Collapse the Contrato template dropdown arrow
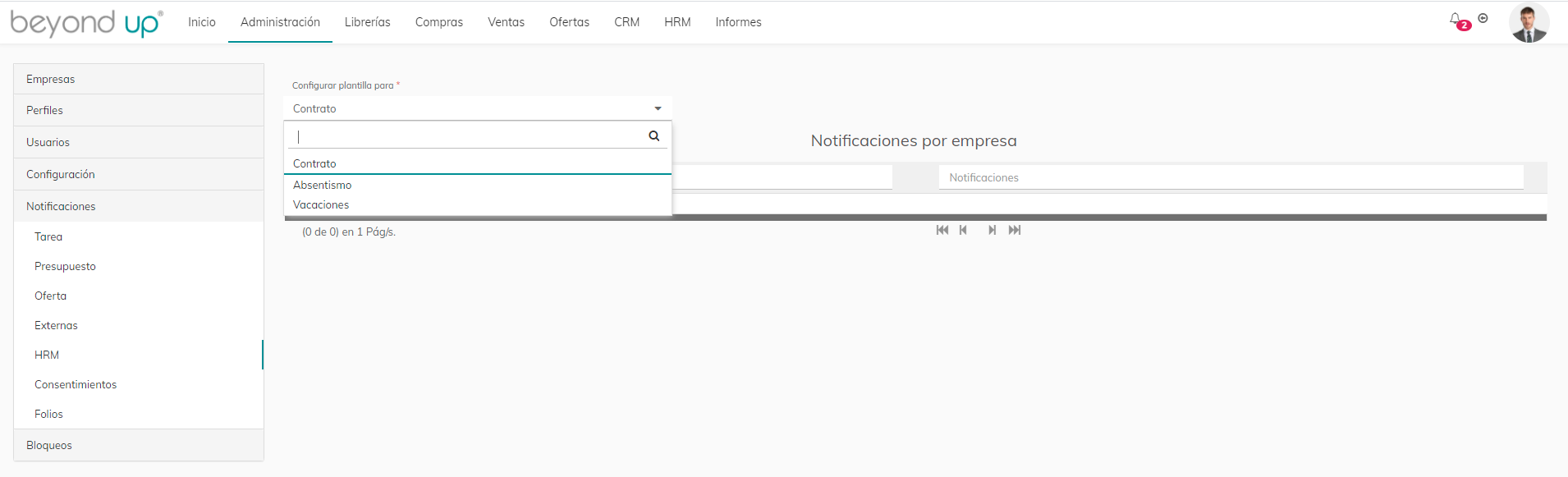The height and width of the screenshot is (477, 1568). pos(658,108)
